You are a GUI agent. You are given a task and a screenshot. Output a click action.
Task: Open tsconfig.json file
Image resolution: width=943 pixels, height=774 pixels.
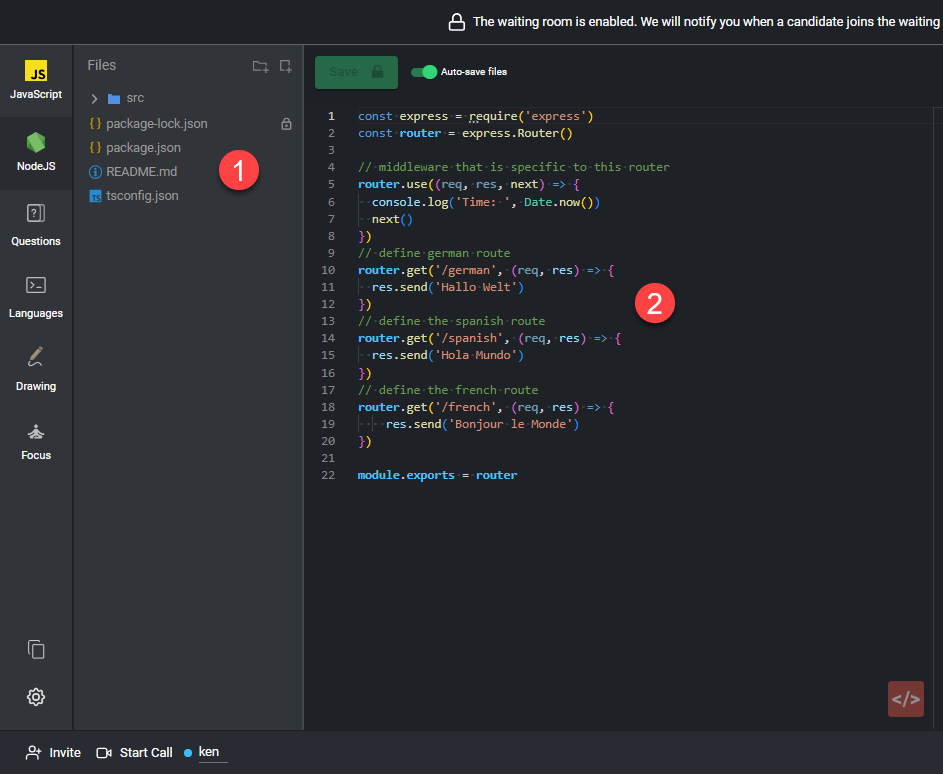(142, 196)
